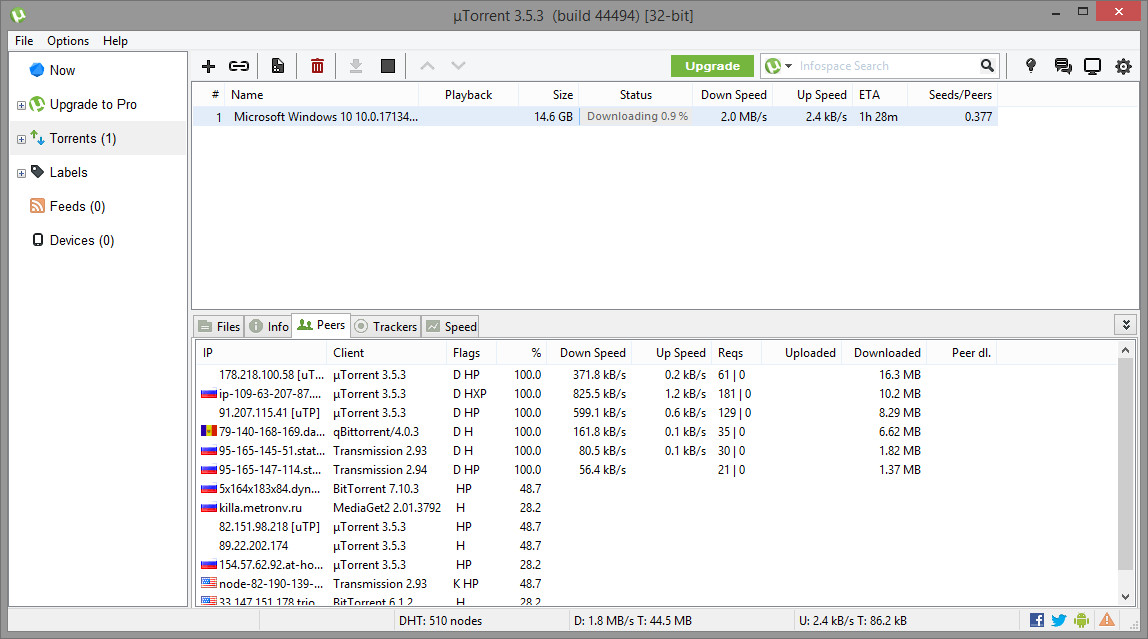Click the Facebook icon in status bar
1148x639 pixels.
click(x=1037, y=620)
